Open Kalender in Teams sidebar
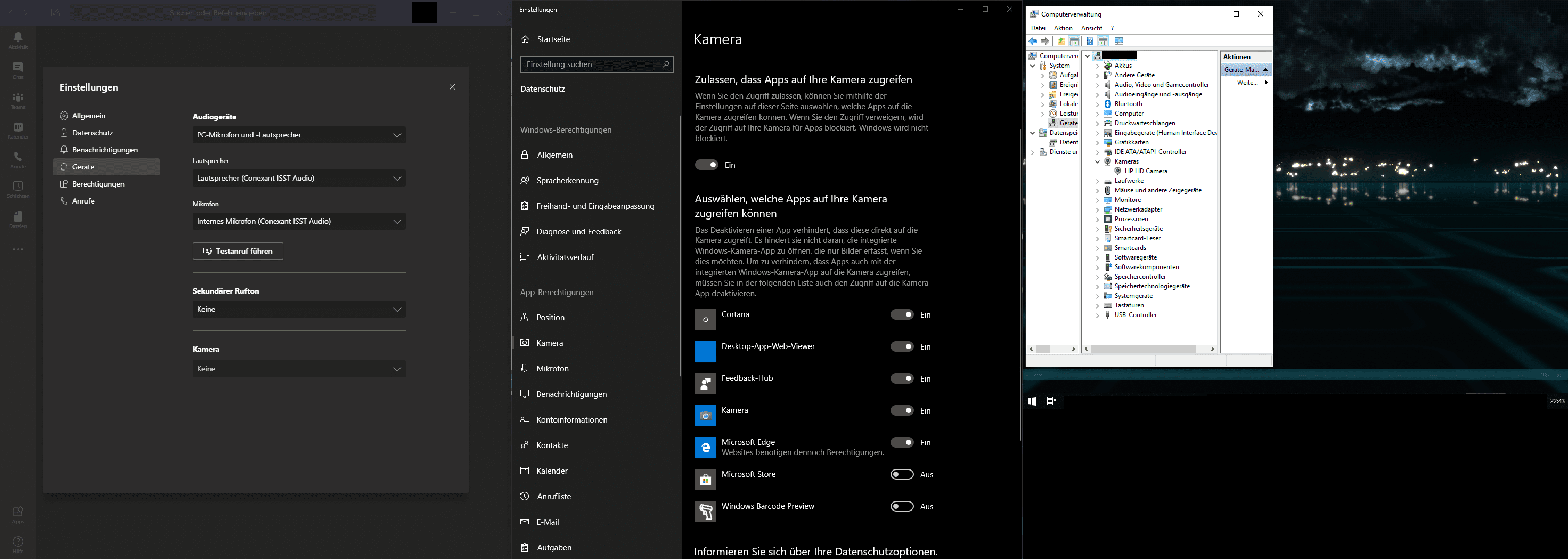 18,131
